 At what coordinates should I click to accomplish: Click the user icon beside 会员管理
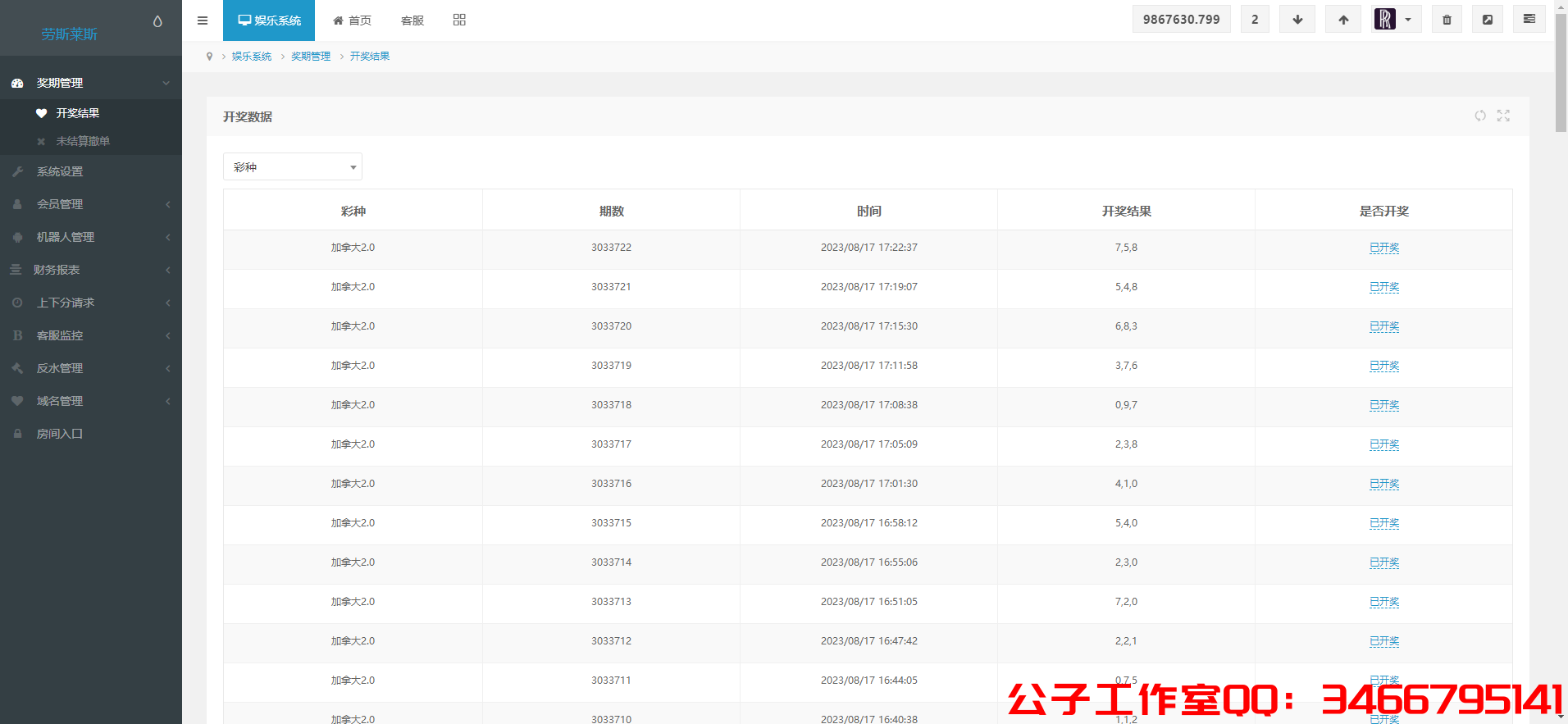tap(17, 204)
